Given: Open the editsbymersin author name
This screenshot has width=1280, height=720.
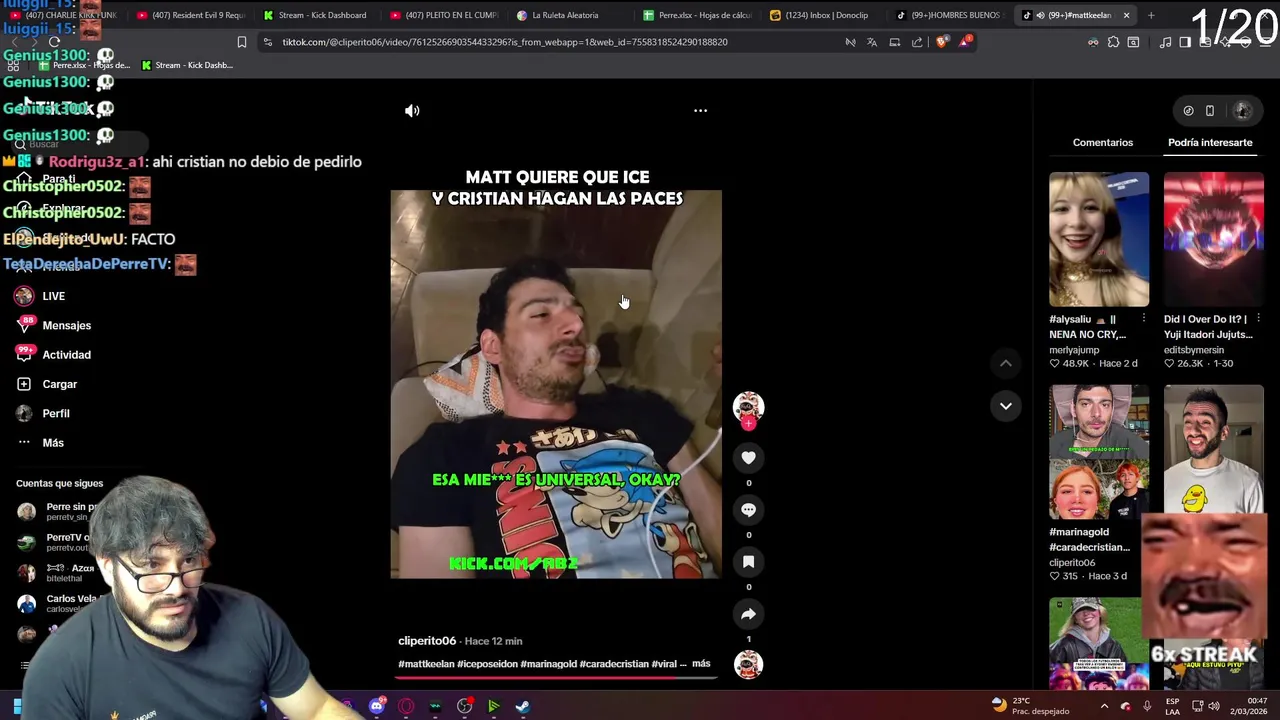Looking at the screenshot, I should point(1194,350).
